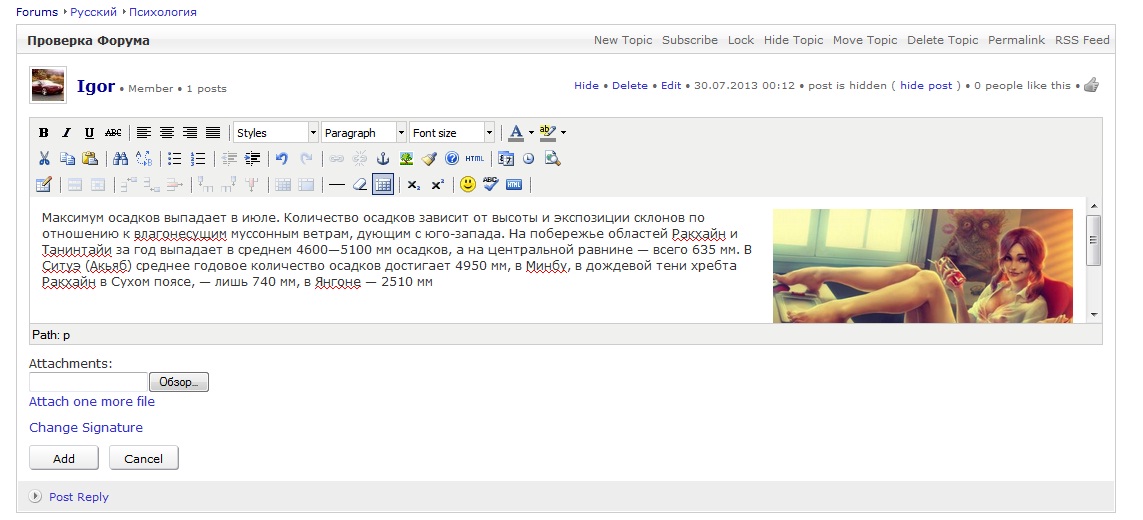Edit HTML source via the HTML text icon
This screenshot has width=1143, height=520.
(475, 158)
